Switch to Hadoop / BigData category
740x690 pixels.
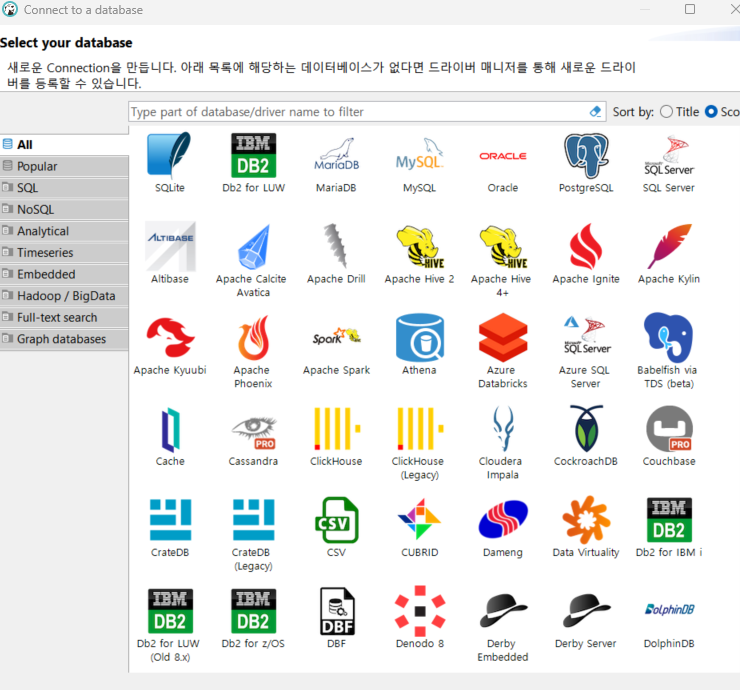(x=64, y=296)
